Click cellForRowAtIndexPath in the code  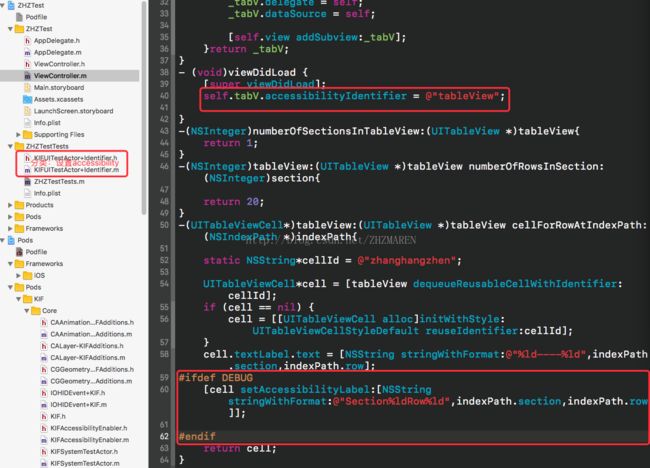pos(576,225)
